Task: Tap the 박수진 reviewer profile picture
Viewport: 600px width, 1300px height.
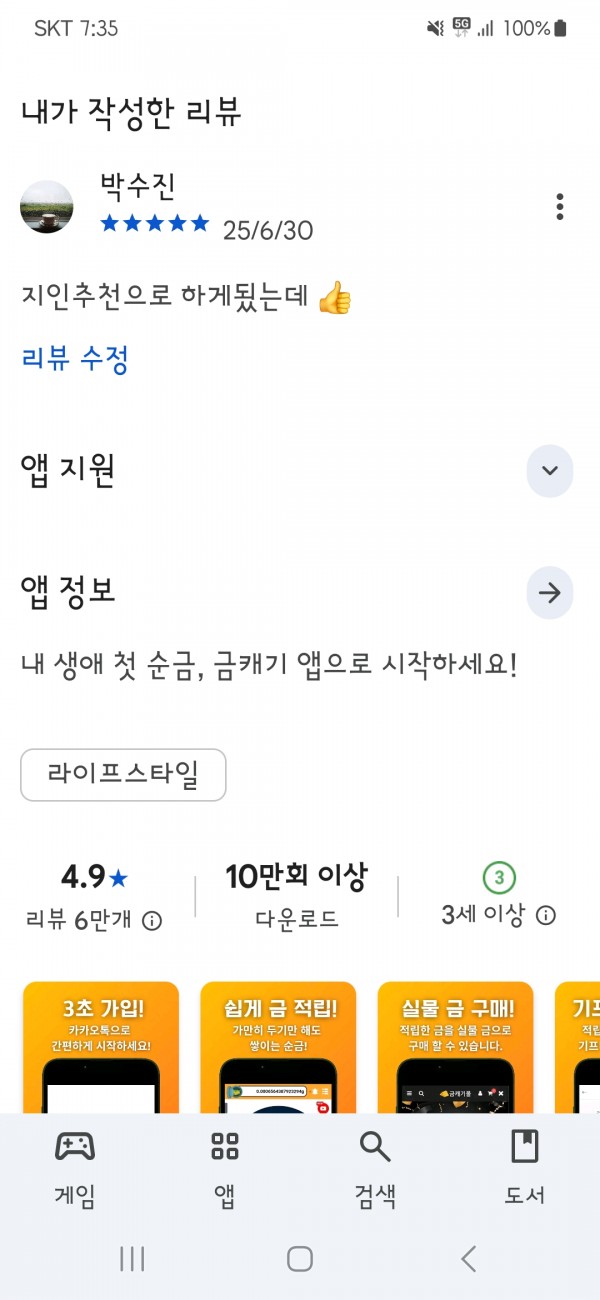Action: (46, 207)
